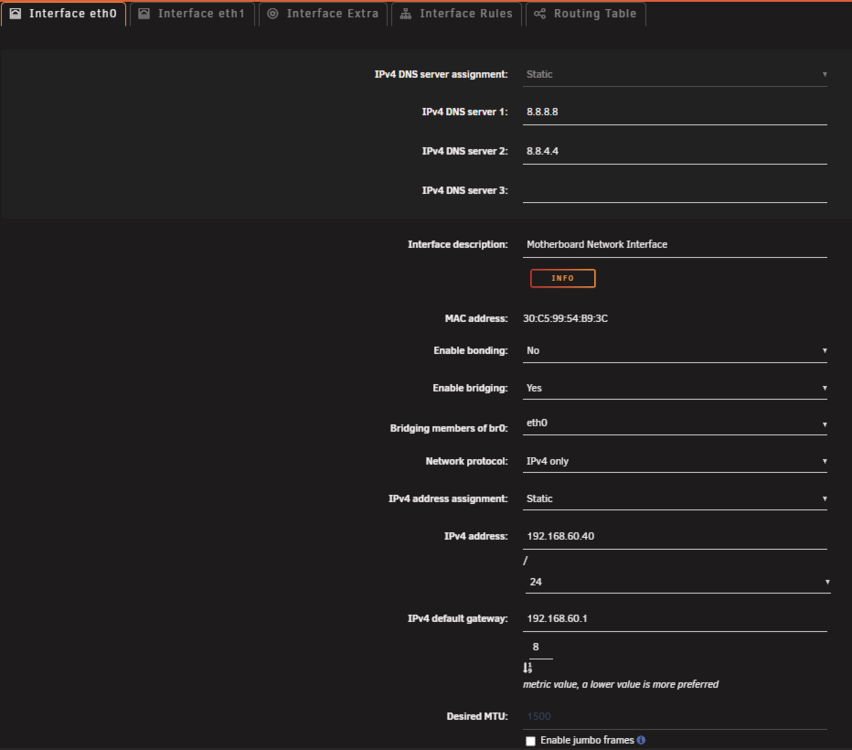The width and height of the screenshot is (852, 750).
Task: Click the gateway metric value field
Action: (x=541, y=647)
